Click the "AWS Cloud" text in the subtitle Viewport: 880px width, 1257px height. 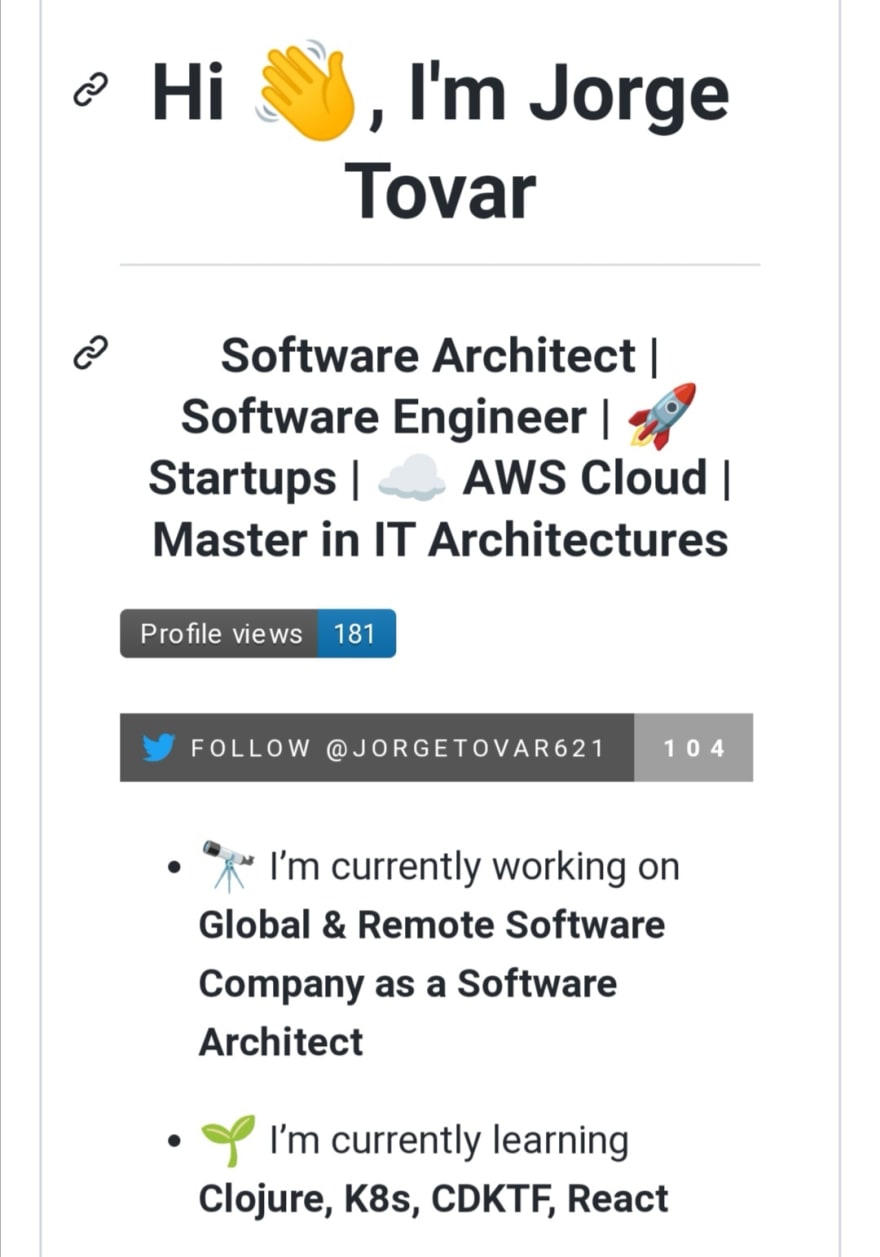(x=584, y=478)
